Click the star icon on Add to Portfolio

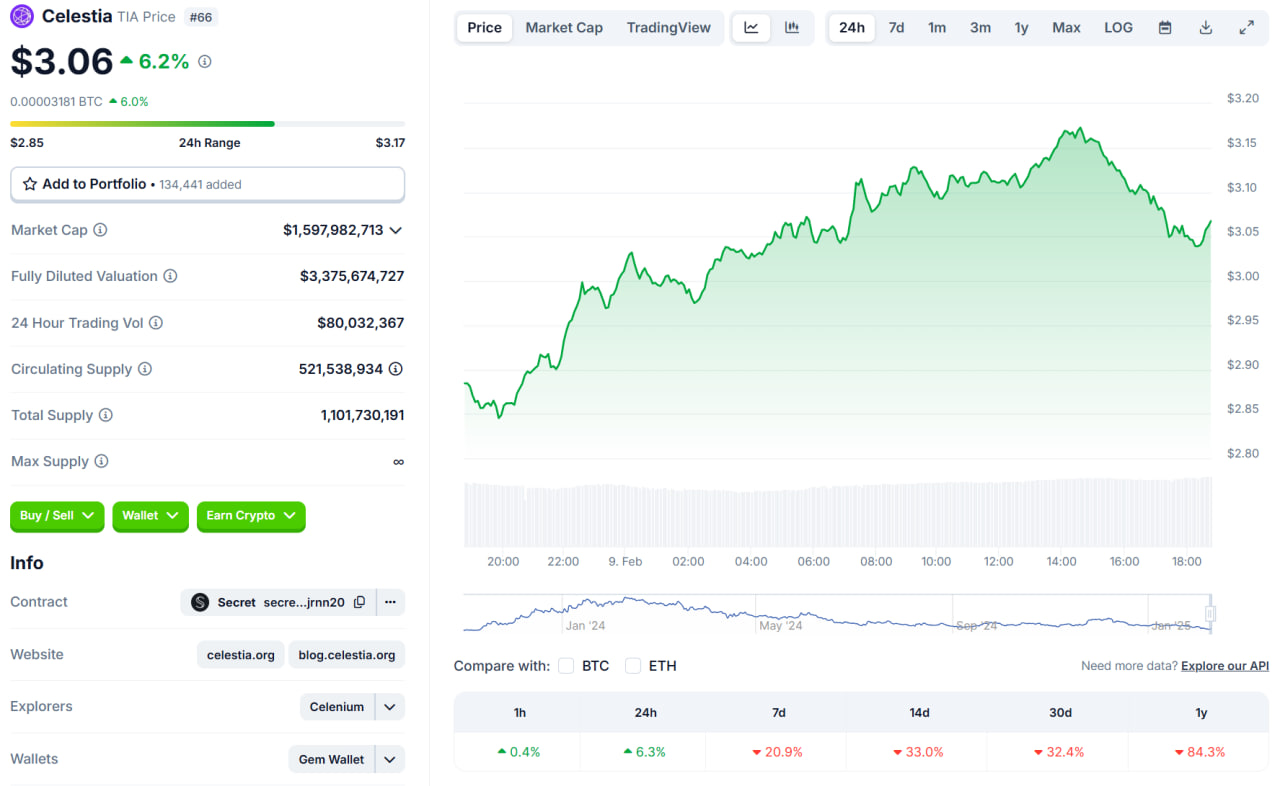click(30, 184)
